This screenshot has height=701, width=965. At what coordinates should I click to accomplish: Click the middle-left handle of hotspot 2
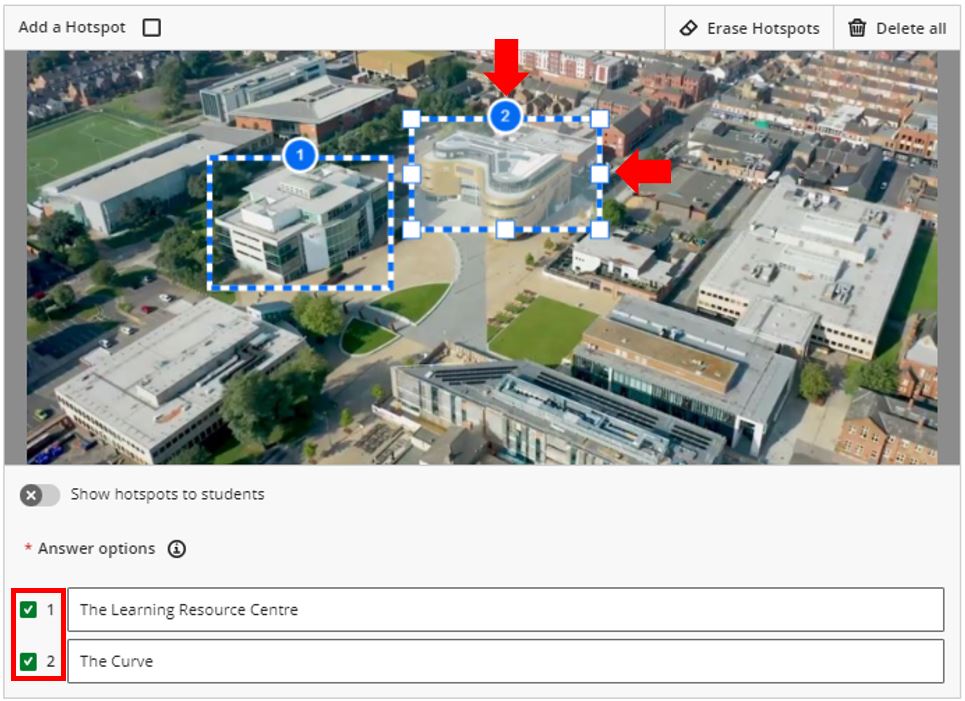(411, 174)
